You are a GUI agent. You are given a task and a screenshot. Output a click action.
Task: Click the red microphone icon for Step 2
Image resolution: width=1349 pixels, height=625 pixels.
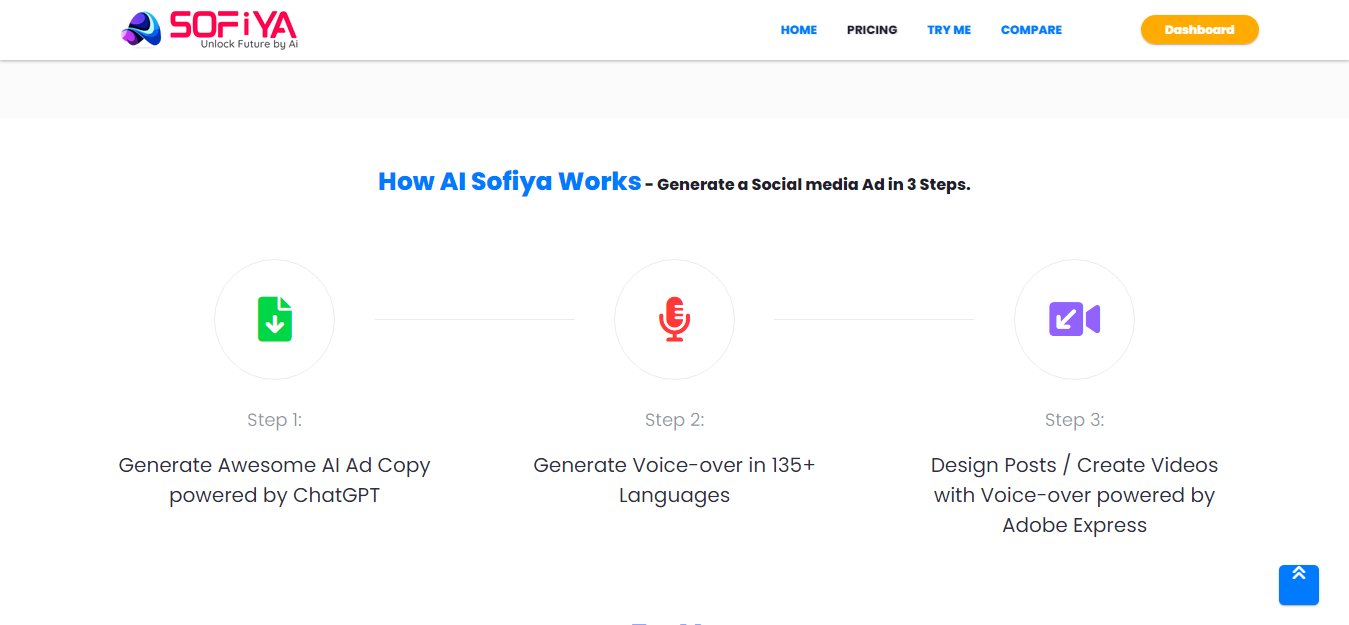pyautogui.click(x=674, y=319)
